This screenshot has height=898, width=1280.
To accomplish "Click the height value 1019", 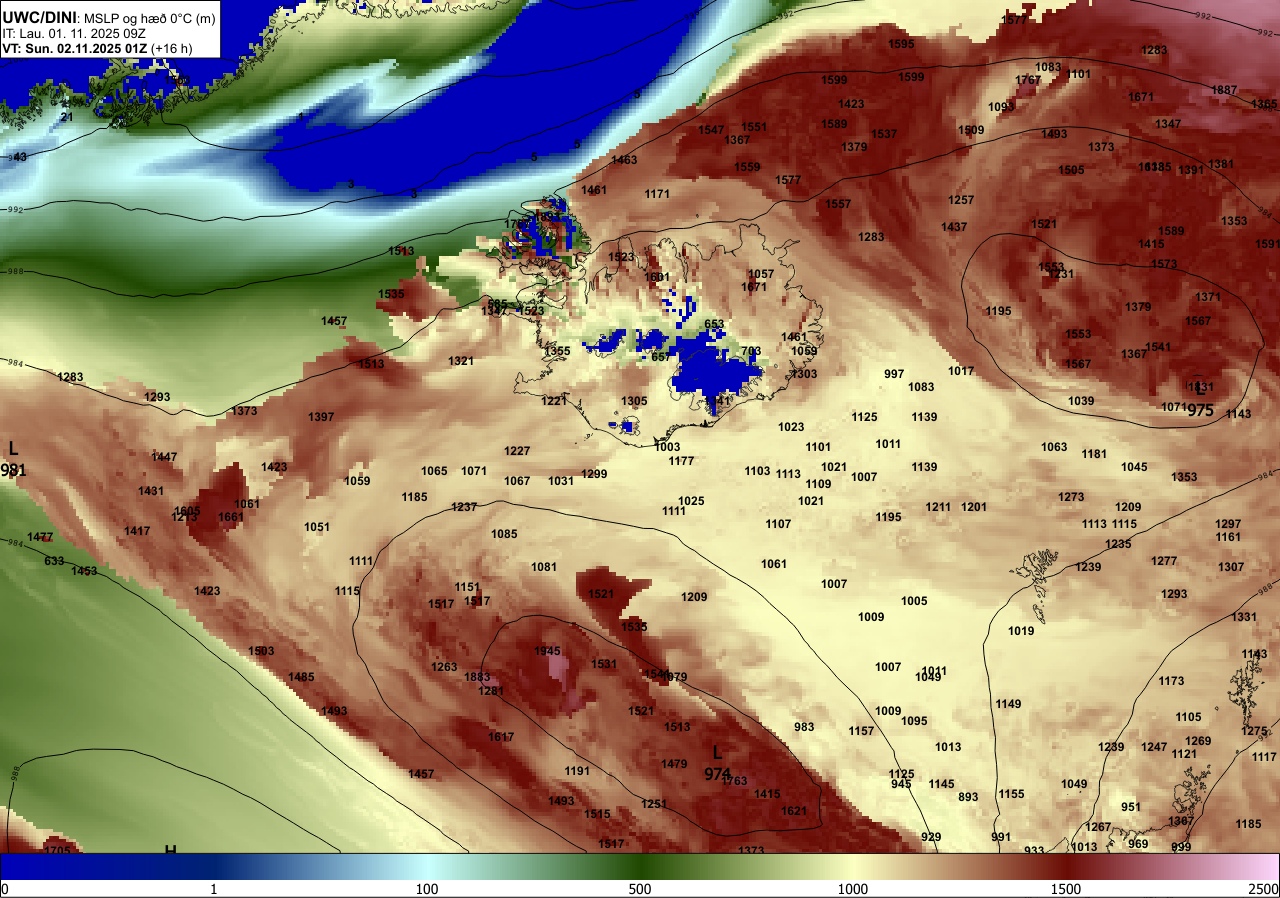I will point(1021,631).
